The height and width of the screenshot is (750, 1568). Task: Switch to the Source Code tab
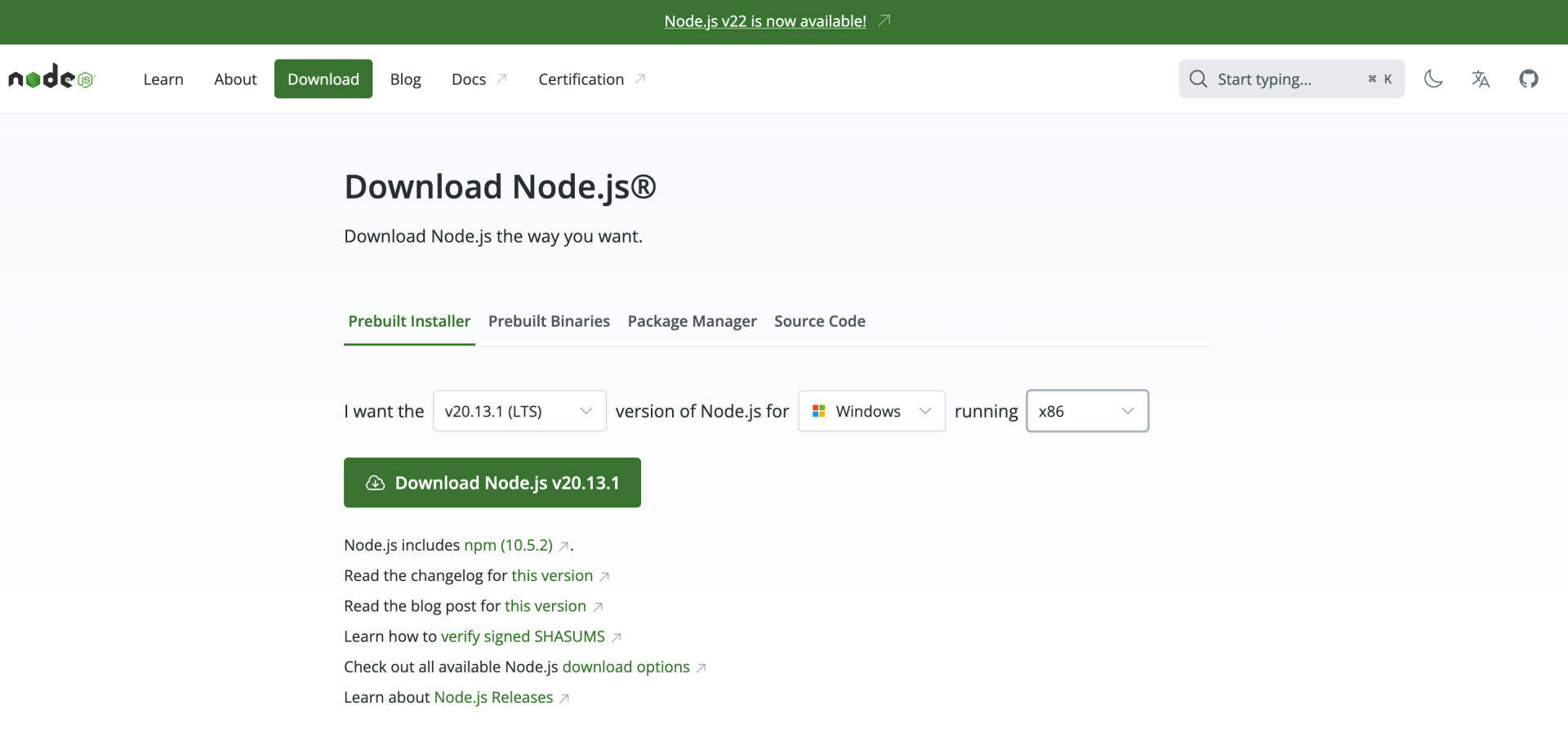[820, 321]
